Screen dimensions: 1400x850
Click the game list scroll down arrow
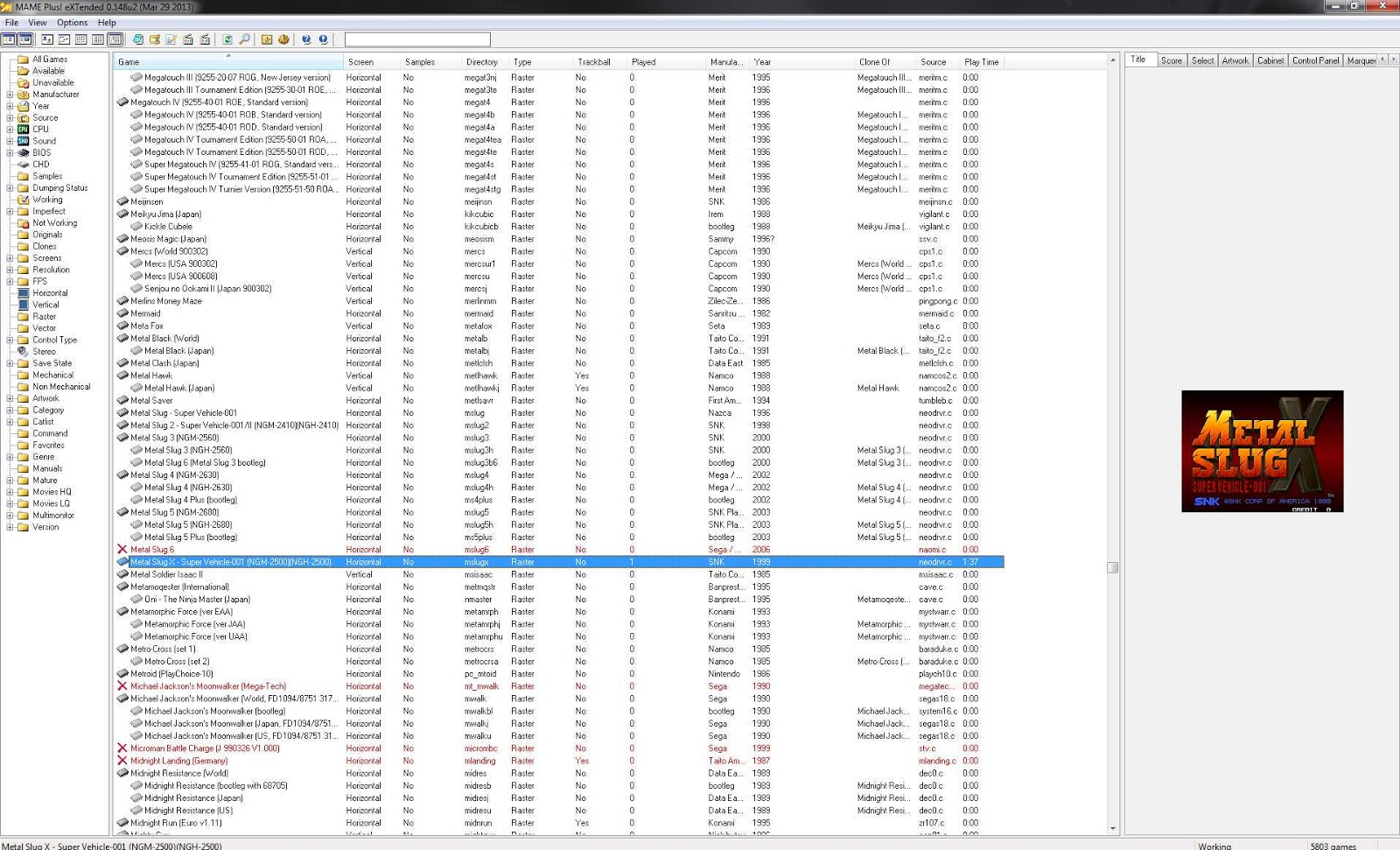[1113, 828]
